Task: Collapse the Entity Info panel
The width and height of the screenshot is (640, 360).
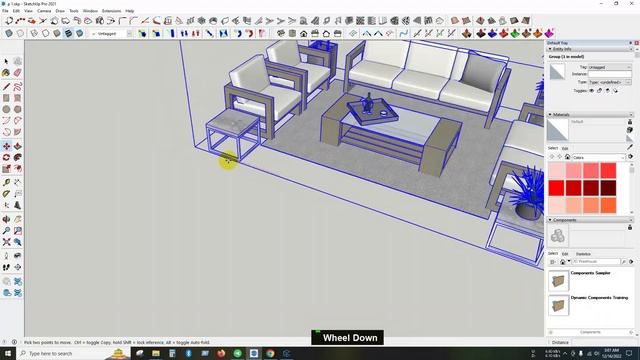Action: point(550,49)
